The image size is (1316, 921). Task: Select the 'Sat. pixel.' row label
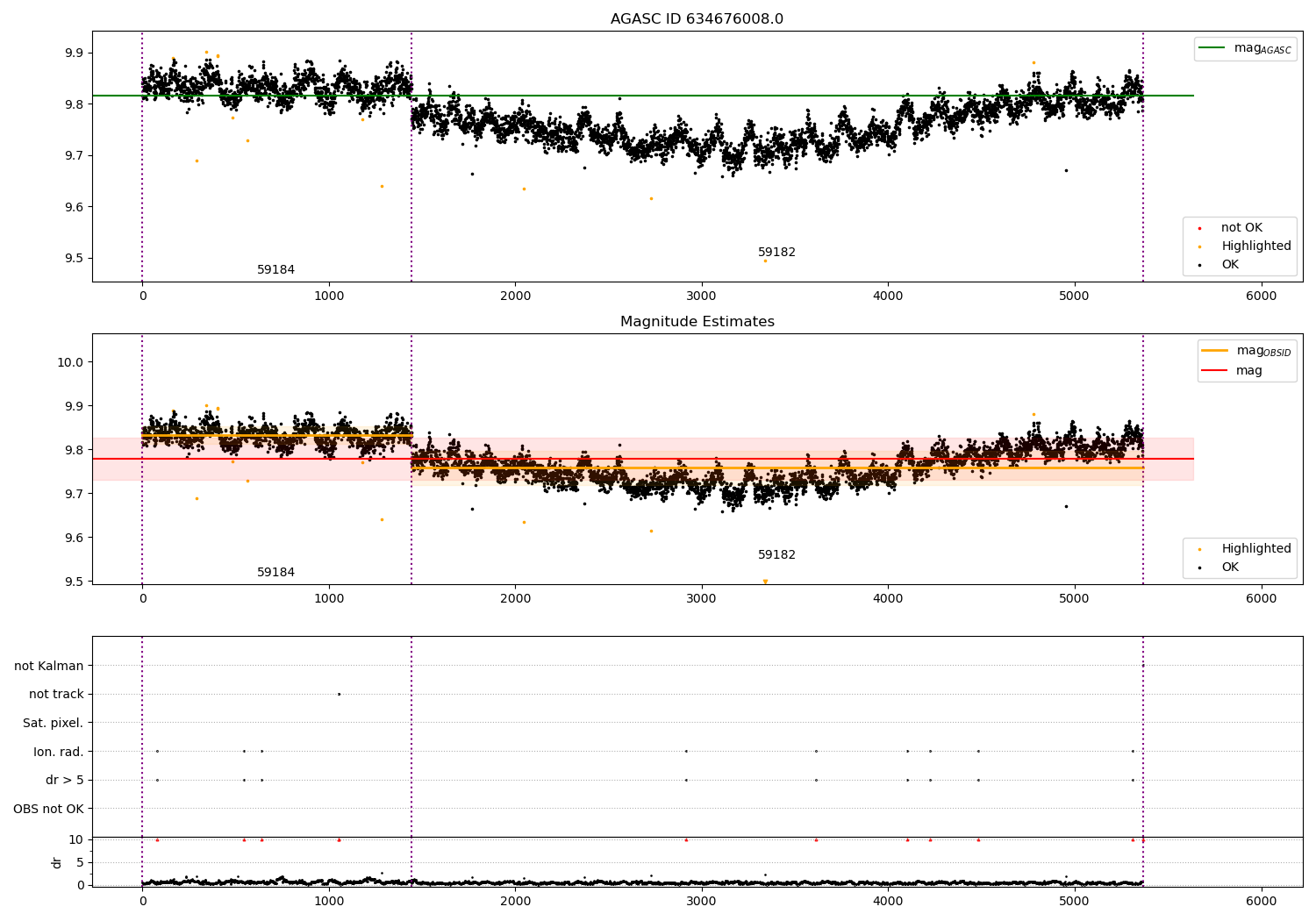click(54, 723)
